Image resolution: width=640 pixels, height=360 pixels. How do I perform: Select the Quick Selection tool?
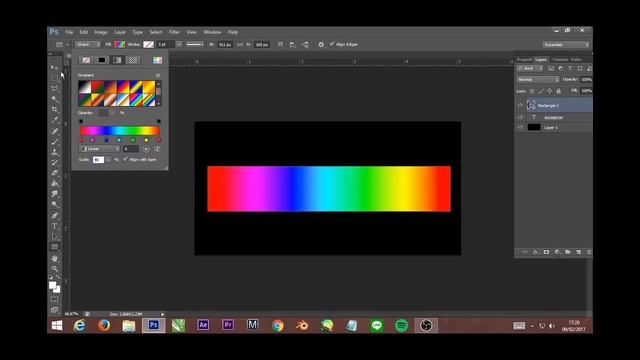54,99
